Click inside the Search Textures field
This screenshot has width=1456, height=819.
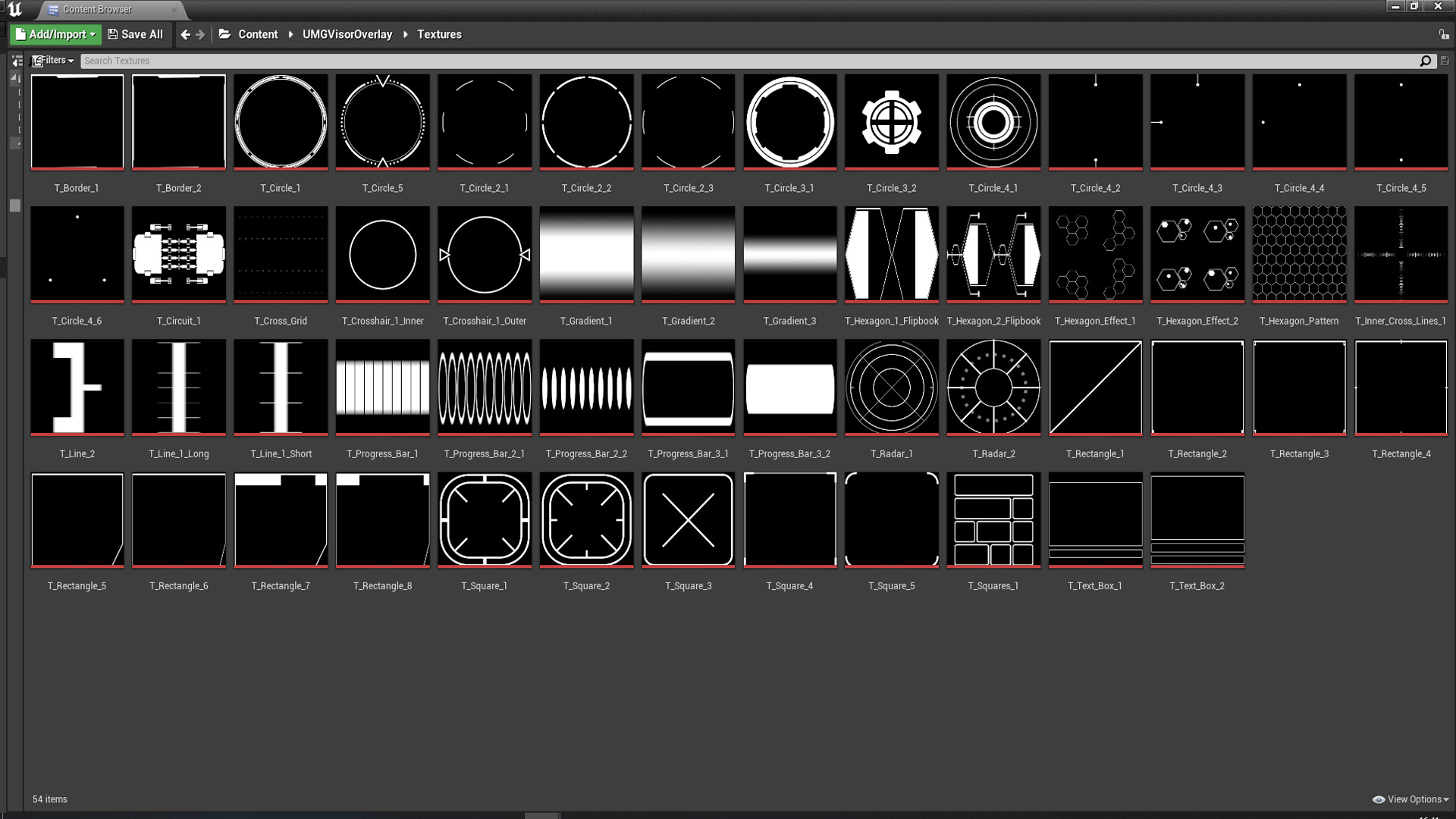[303, 61]
